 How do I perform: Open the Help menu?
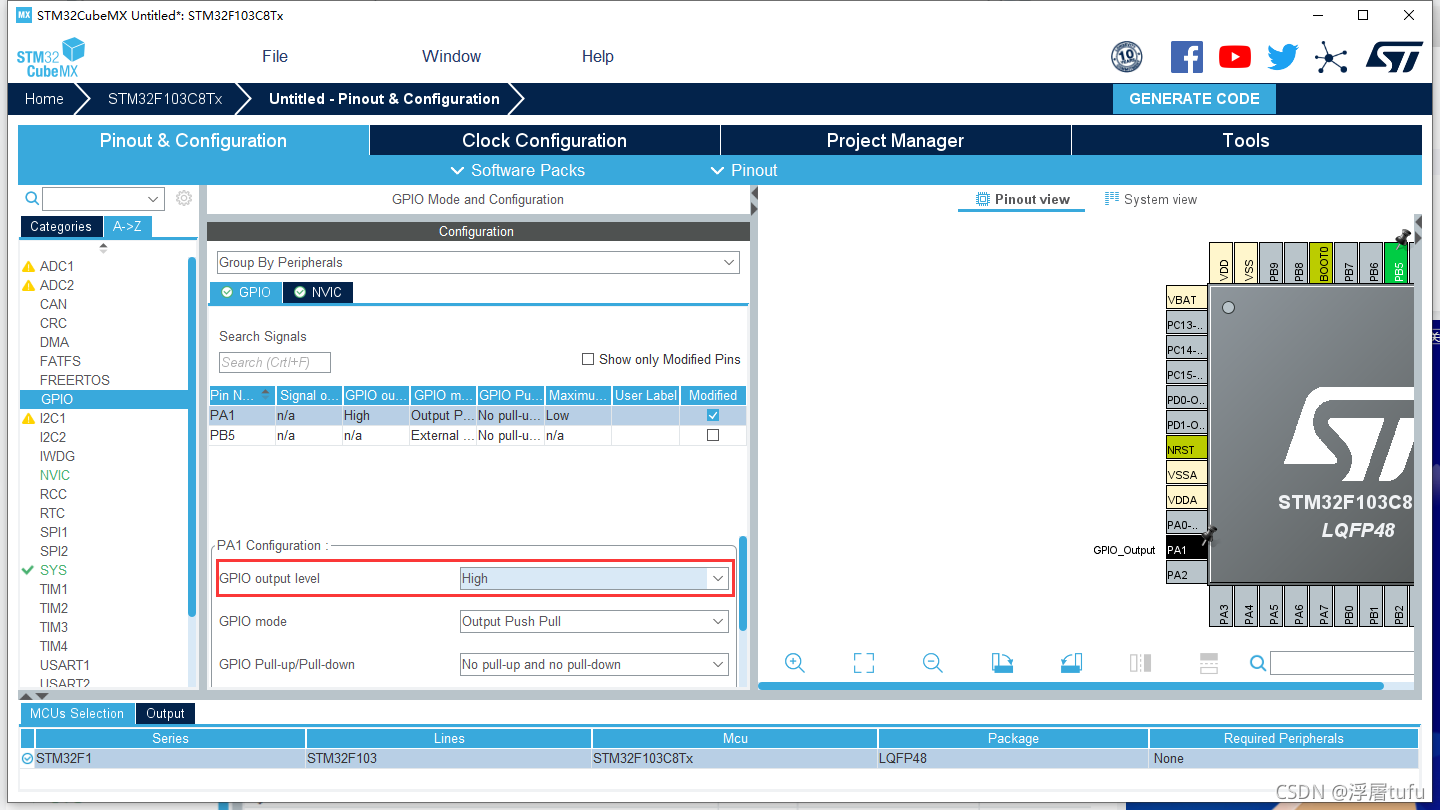pos(598,56)
